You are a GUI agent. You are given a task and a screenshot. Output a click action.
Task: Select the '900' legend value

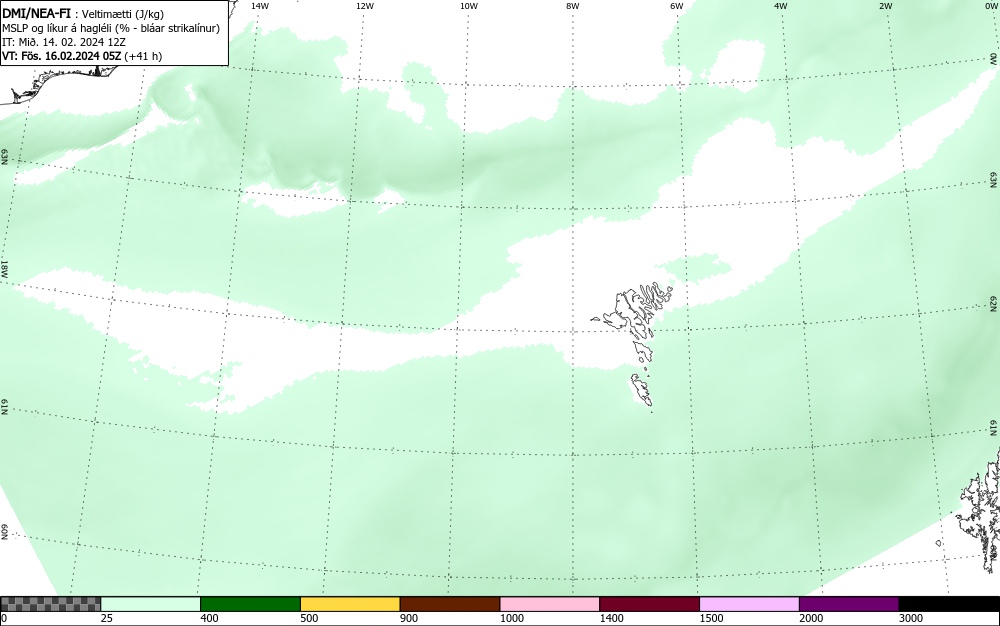coord(409,618)
